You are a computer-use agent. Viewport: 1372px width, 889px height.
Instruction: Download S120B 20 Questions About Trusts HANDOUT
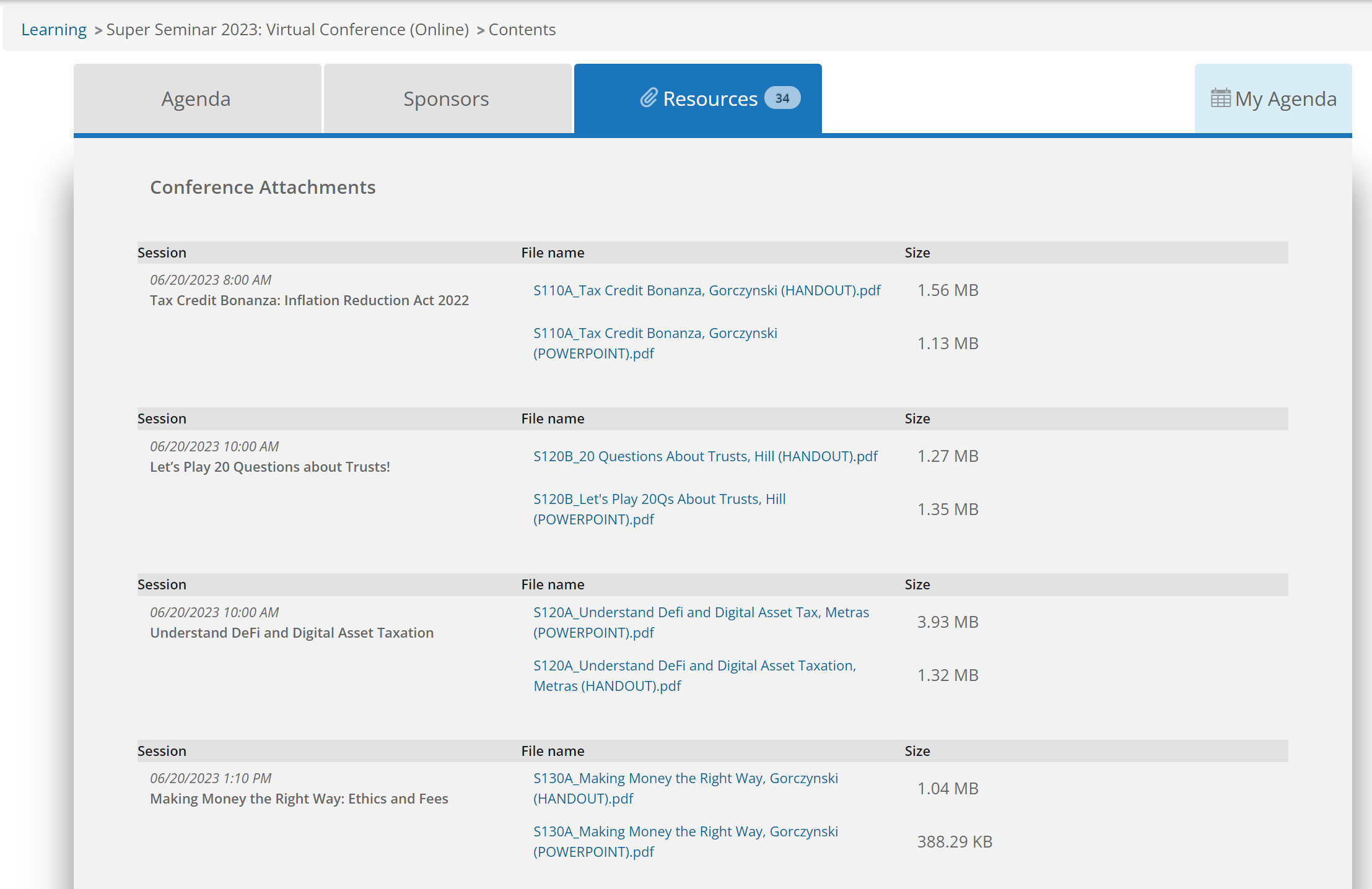(x=706, y=456)
